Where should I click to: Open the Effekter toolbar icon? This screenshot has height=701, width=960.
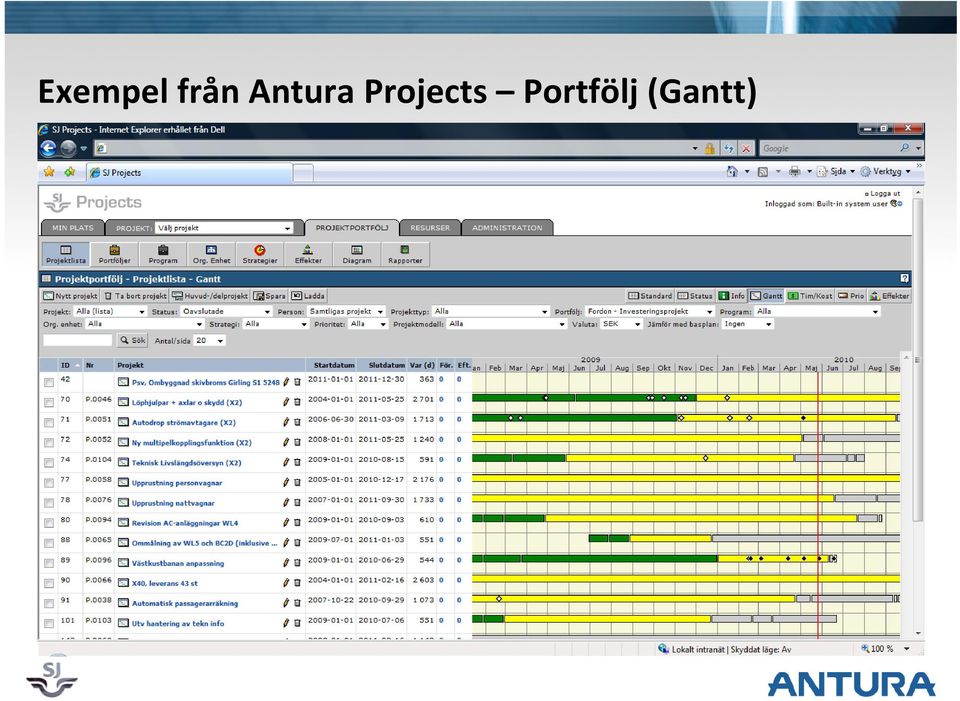(308, 254)
